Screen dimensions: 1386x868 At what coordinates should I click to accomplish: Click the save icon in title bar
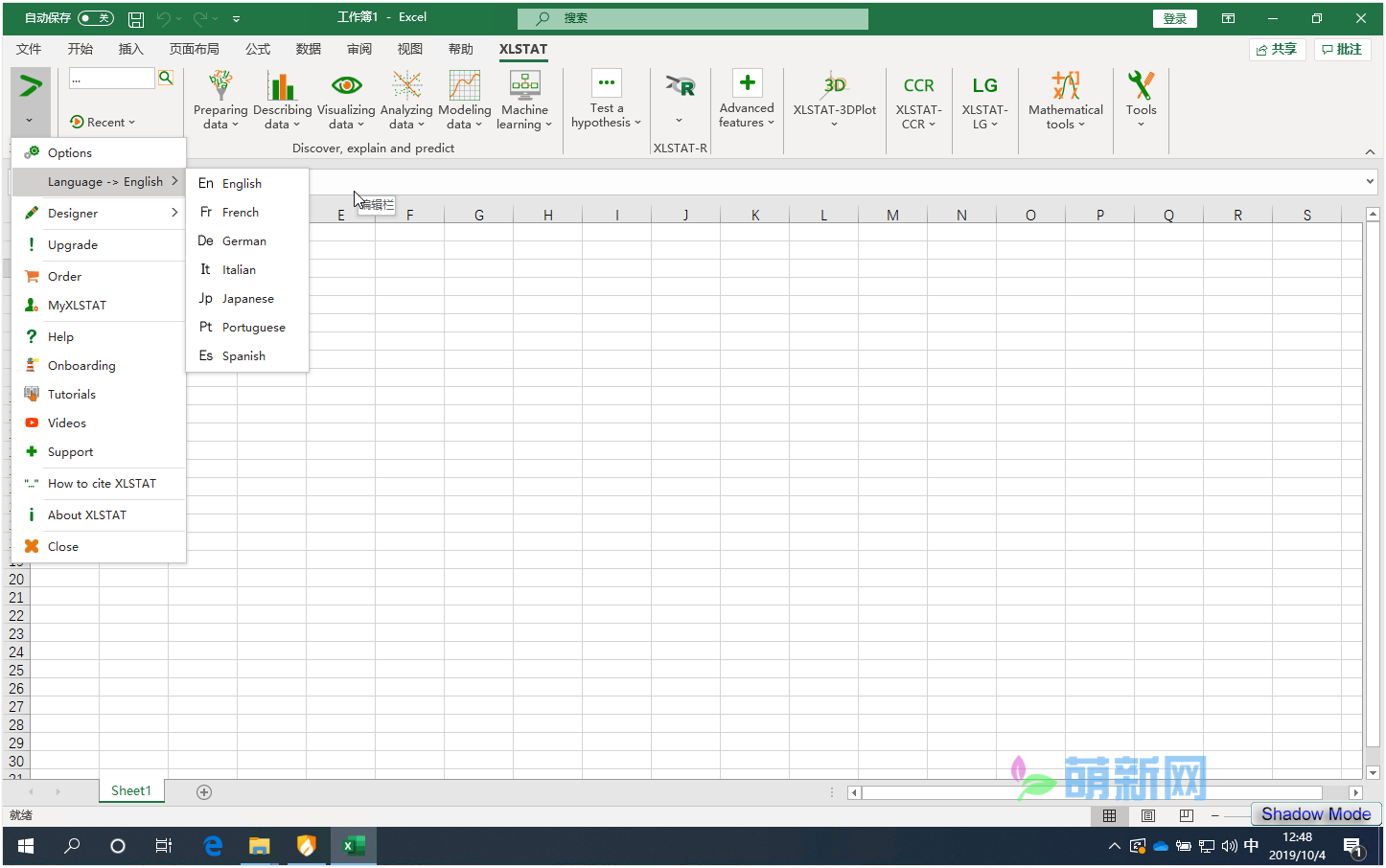(136, 18)
